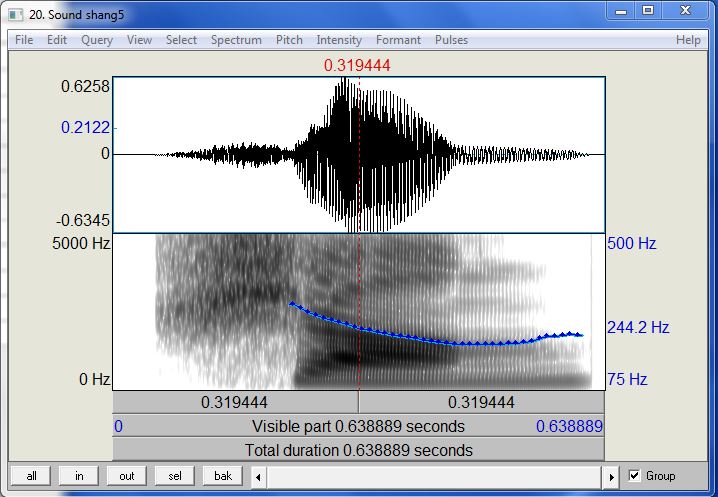Minimize the Sound shang5 window
Image resolution: width=718 pixels, height=497 pixels.
point(621,11)
